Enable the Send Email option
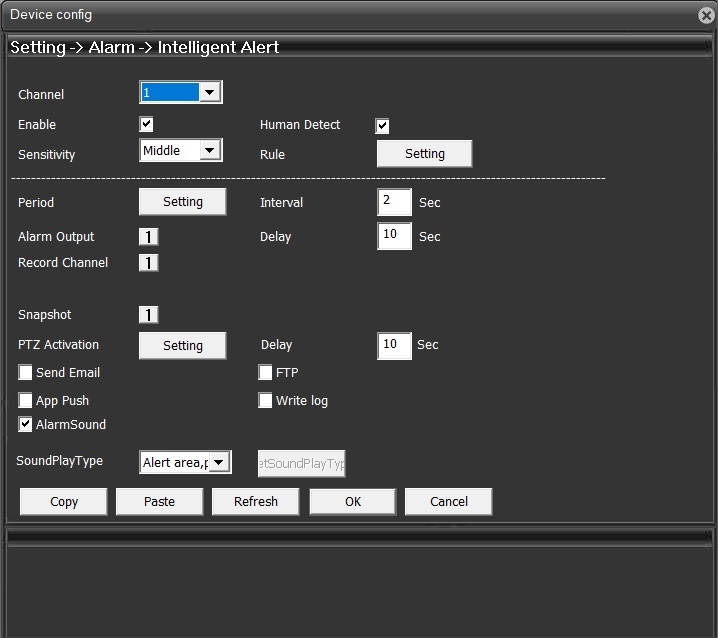This screenshot has width=718, height=638. [x=26, y=373]
